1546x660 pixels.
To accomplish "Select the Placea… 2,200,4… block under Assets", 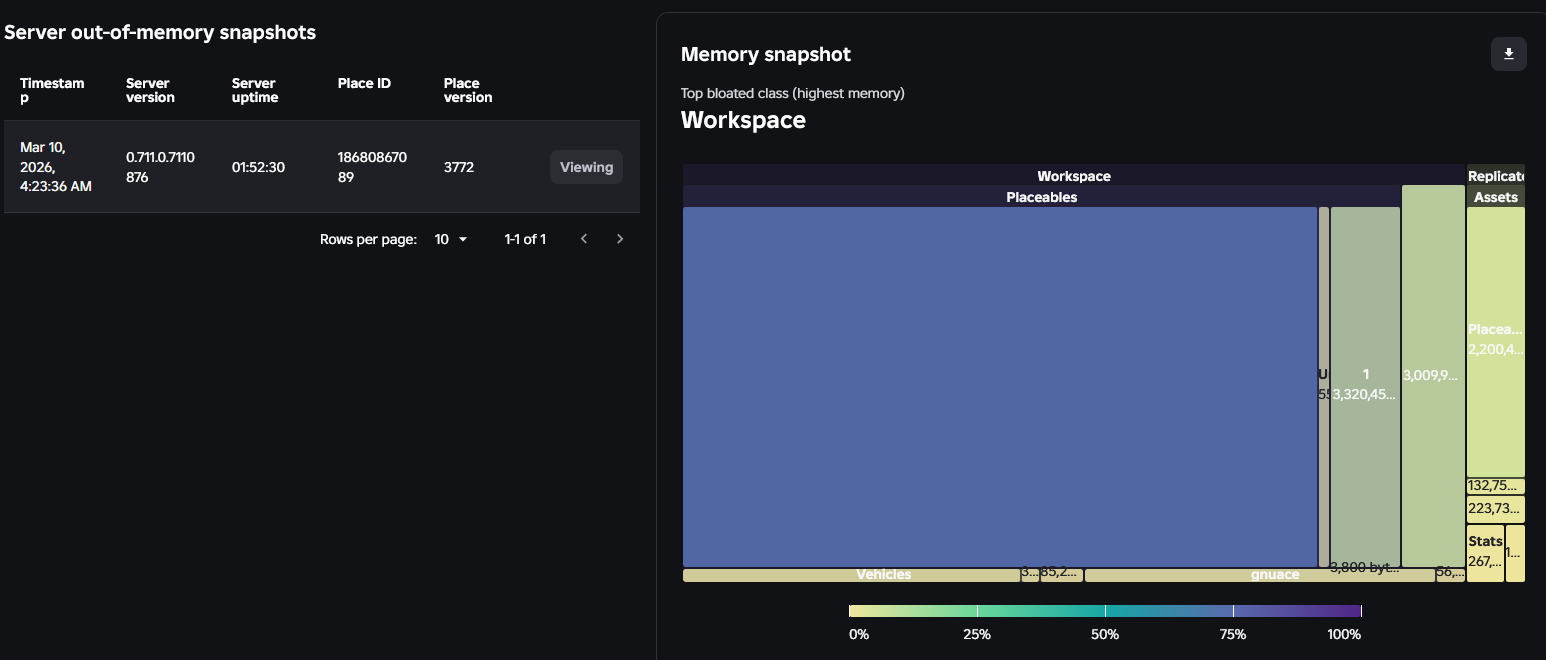I will point(1496,342).
